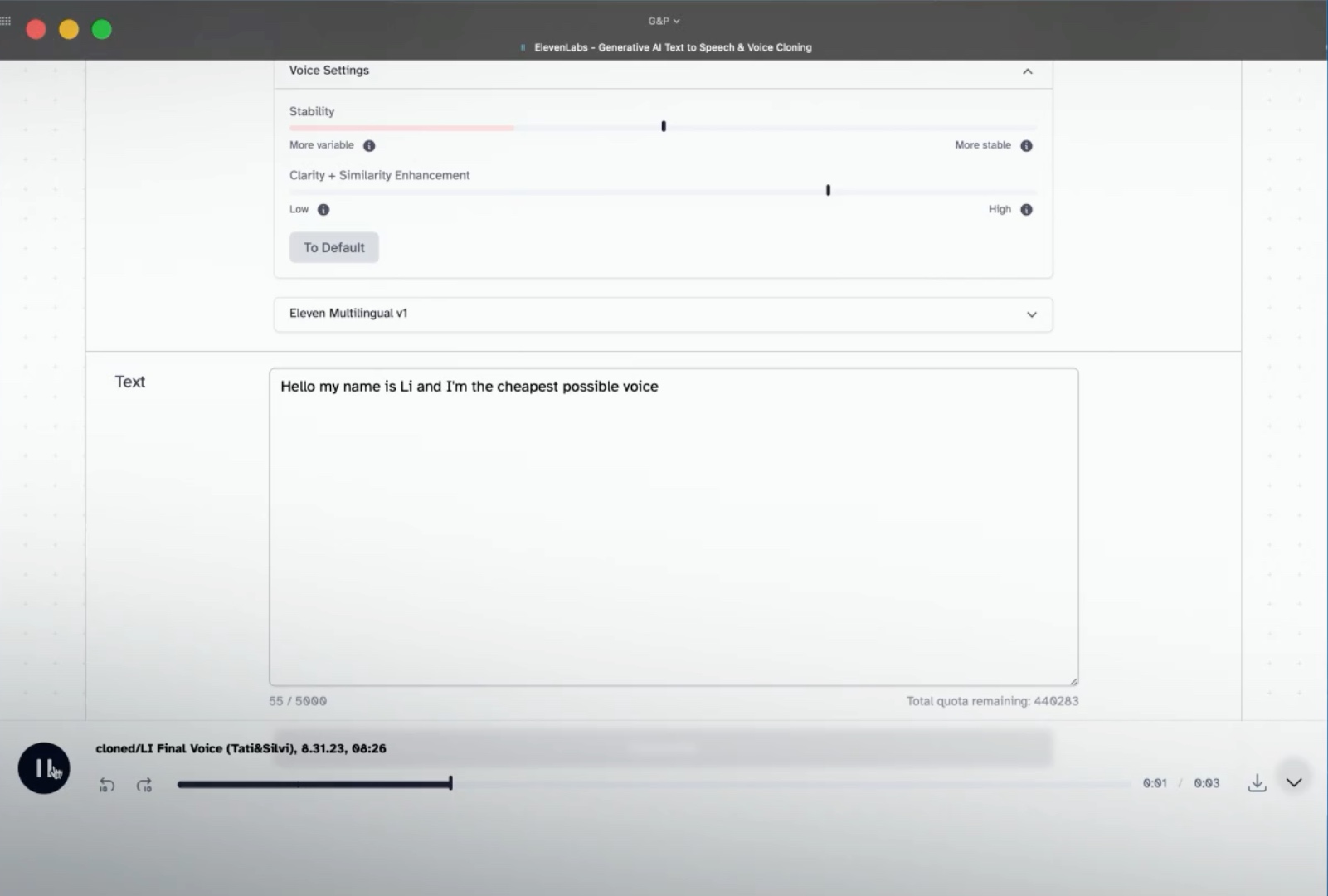Screen dimensions: 1328x896
Task: Click the apps grid icon at top-left
Action: click(x=6, y=21)
